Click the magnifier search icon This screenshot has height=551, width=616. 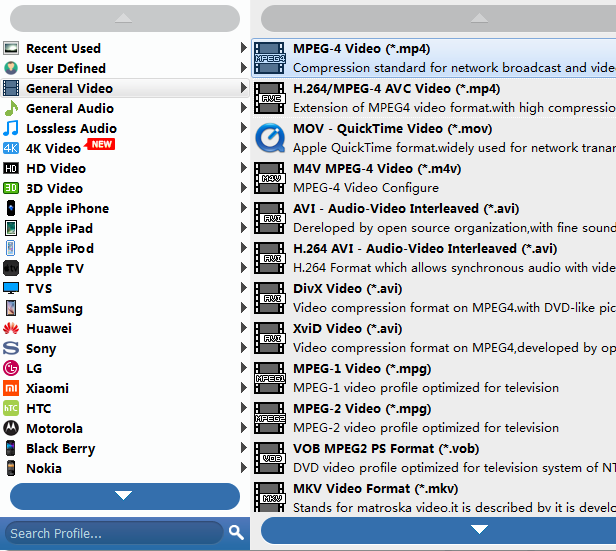point(236,532)
